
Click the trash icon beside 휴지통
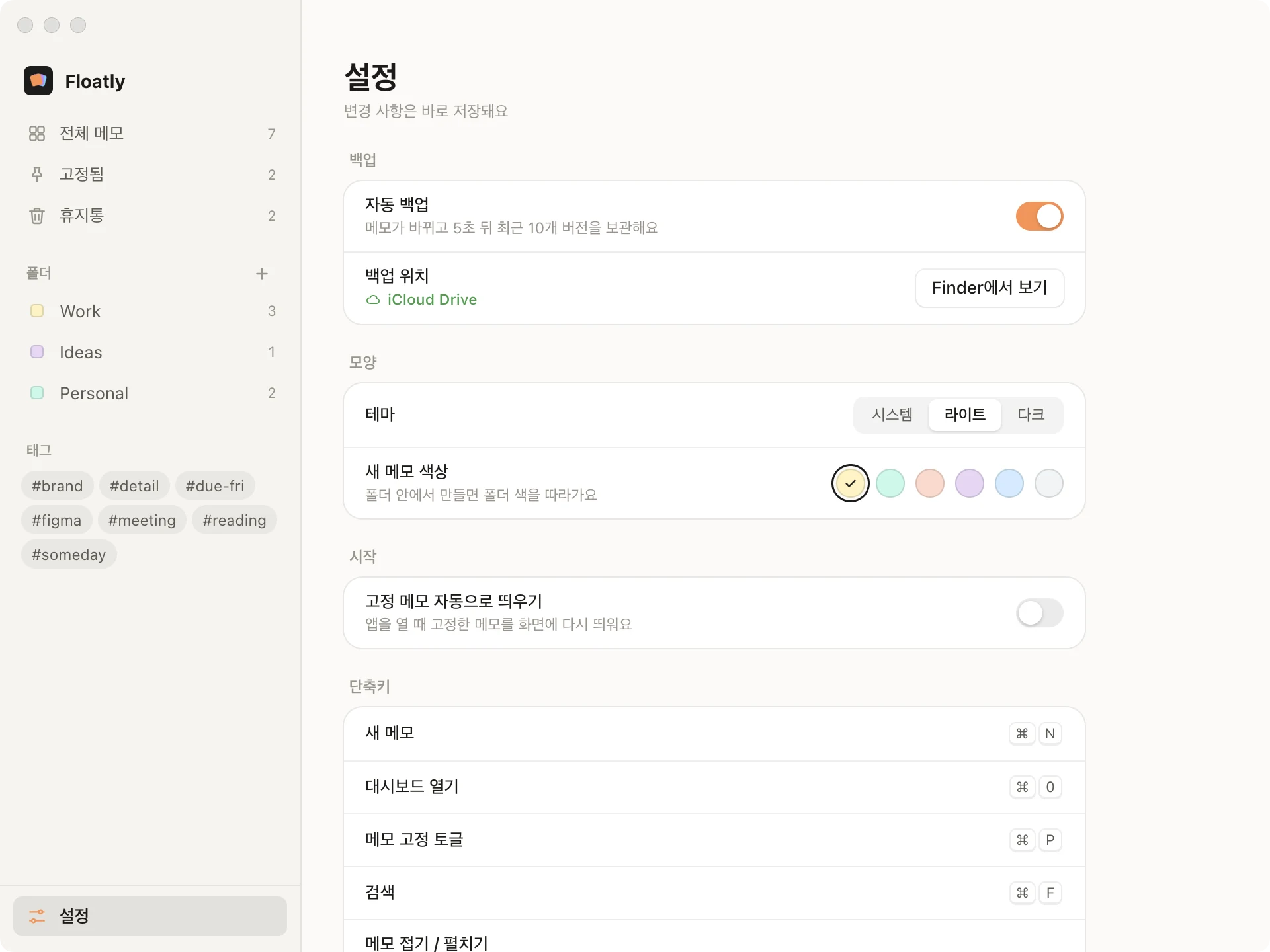tap(37, 216)
